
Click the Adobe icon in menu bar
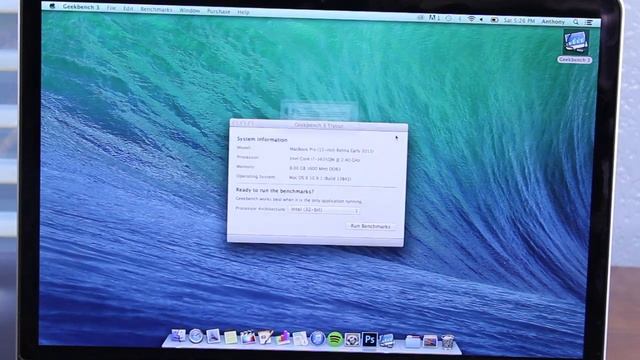(x=433, y=18)
